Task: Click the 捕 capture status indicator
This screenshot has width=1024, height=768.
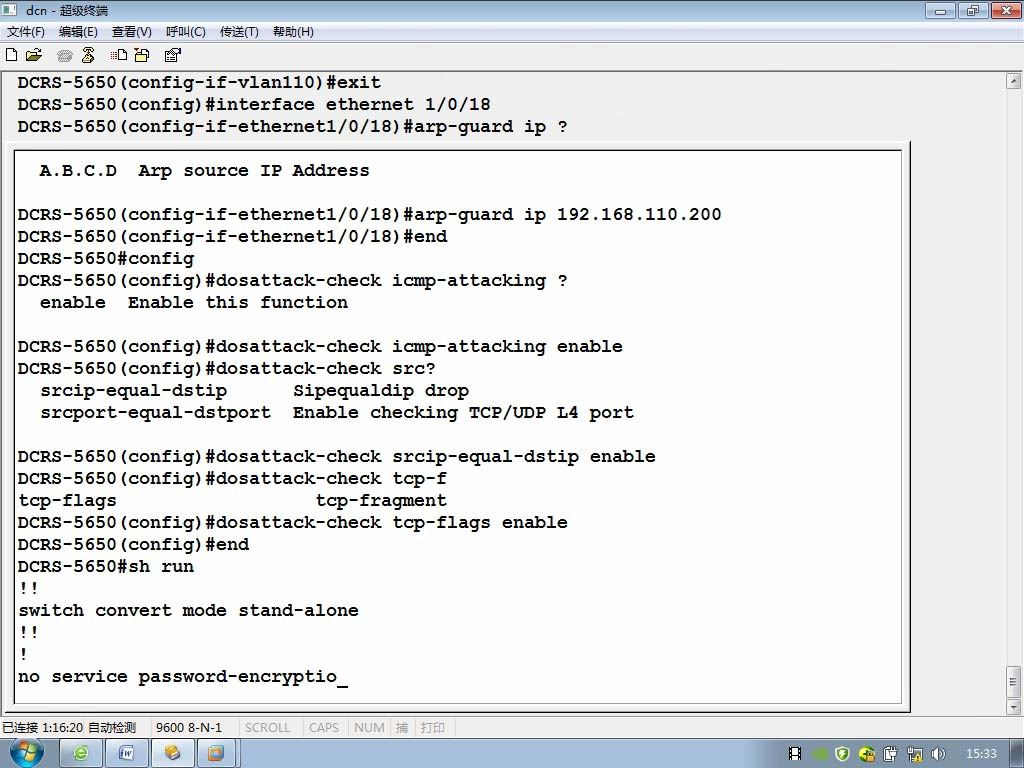Action: click(402, 728)
